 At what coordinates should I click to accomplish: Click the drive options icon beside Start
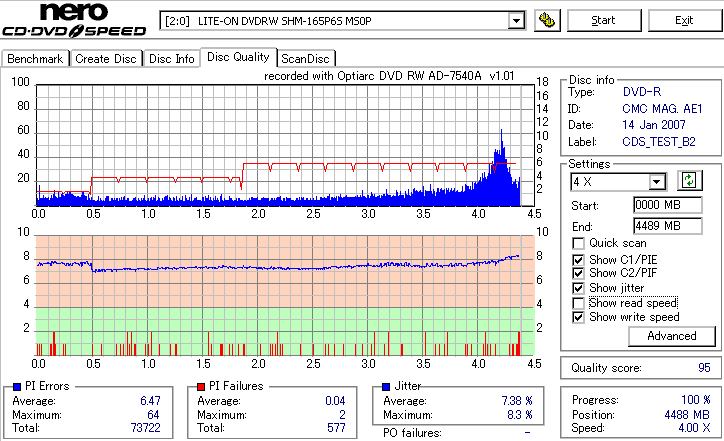[547, 20]
